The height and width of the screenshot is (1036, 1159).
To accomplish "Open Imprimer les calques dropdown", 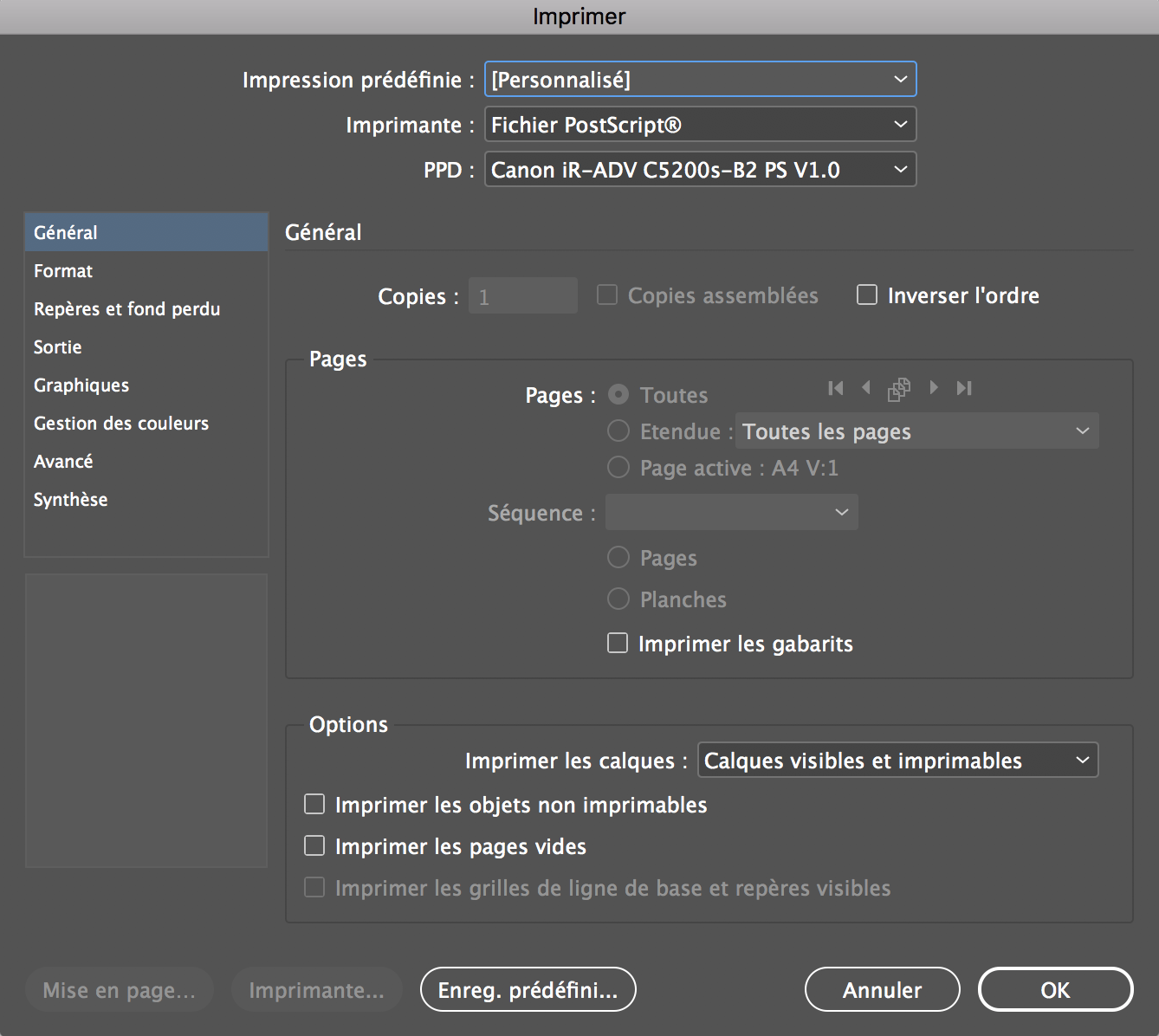I will click(x=897, y=761).
